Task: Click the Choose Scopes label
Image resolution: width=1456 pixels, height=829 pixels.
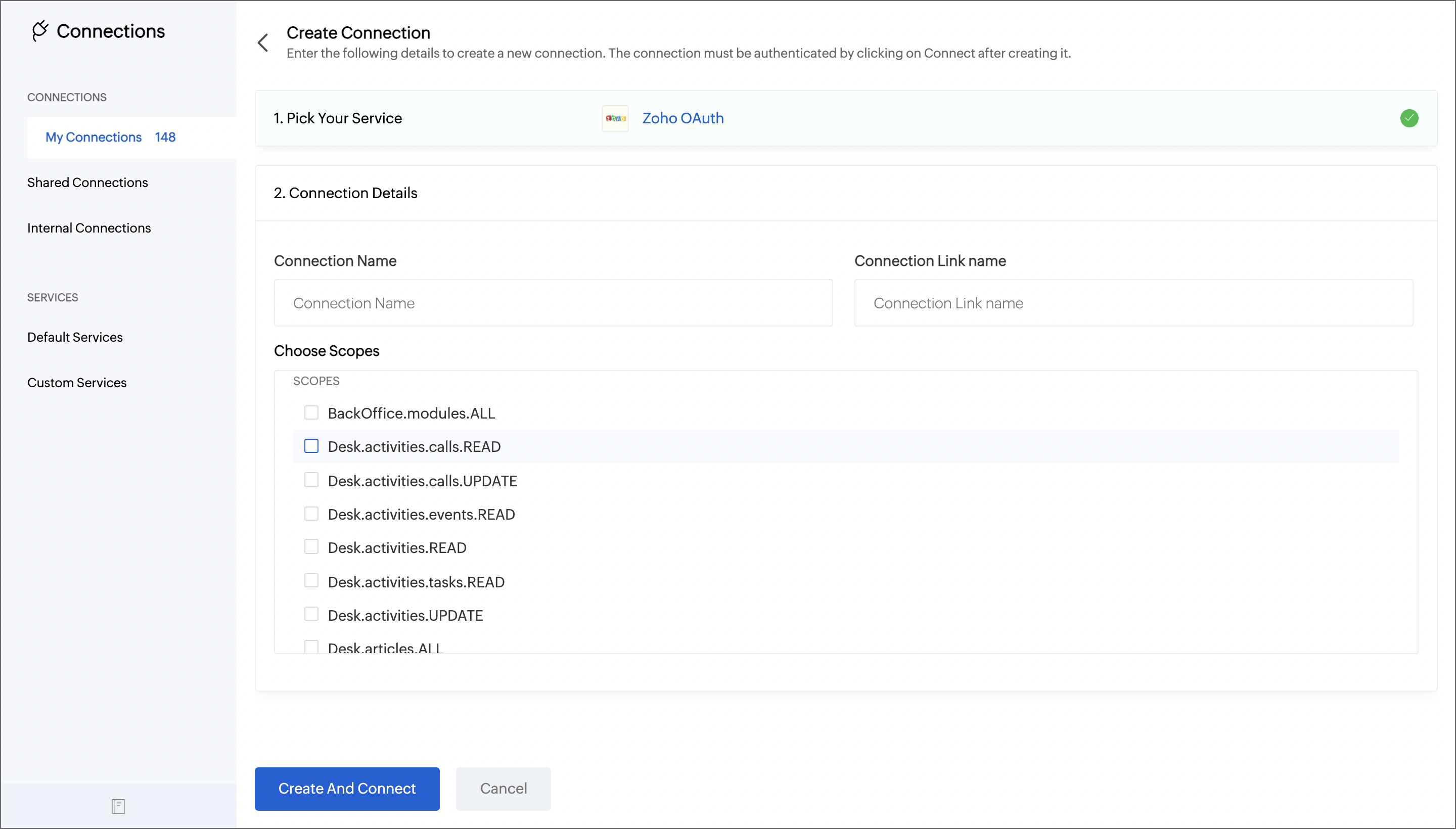Action: [326, 351]
